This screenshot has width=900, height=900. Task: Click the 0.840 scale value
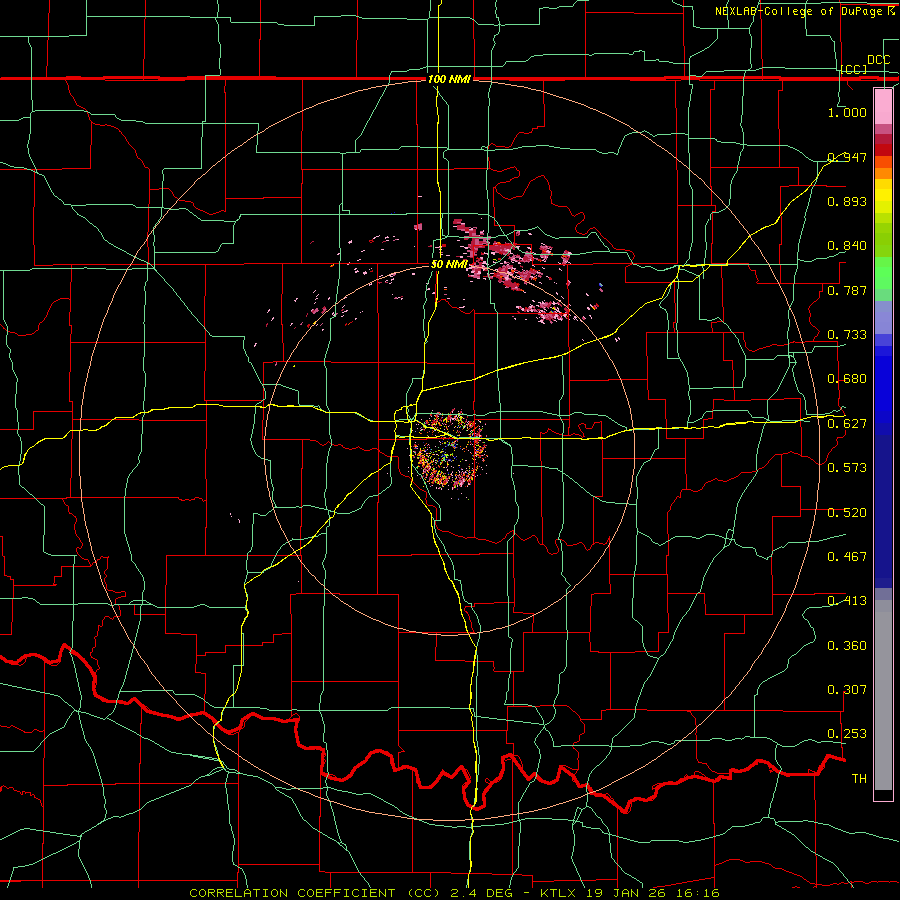(x=847, y=246)
